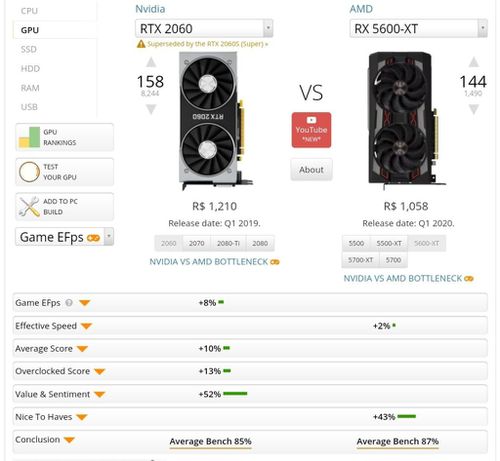Upvote the RX 5600-XT with the up arrow
Image resolution: width=500 pixels, height=461 pixels.
[474, 62]
